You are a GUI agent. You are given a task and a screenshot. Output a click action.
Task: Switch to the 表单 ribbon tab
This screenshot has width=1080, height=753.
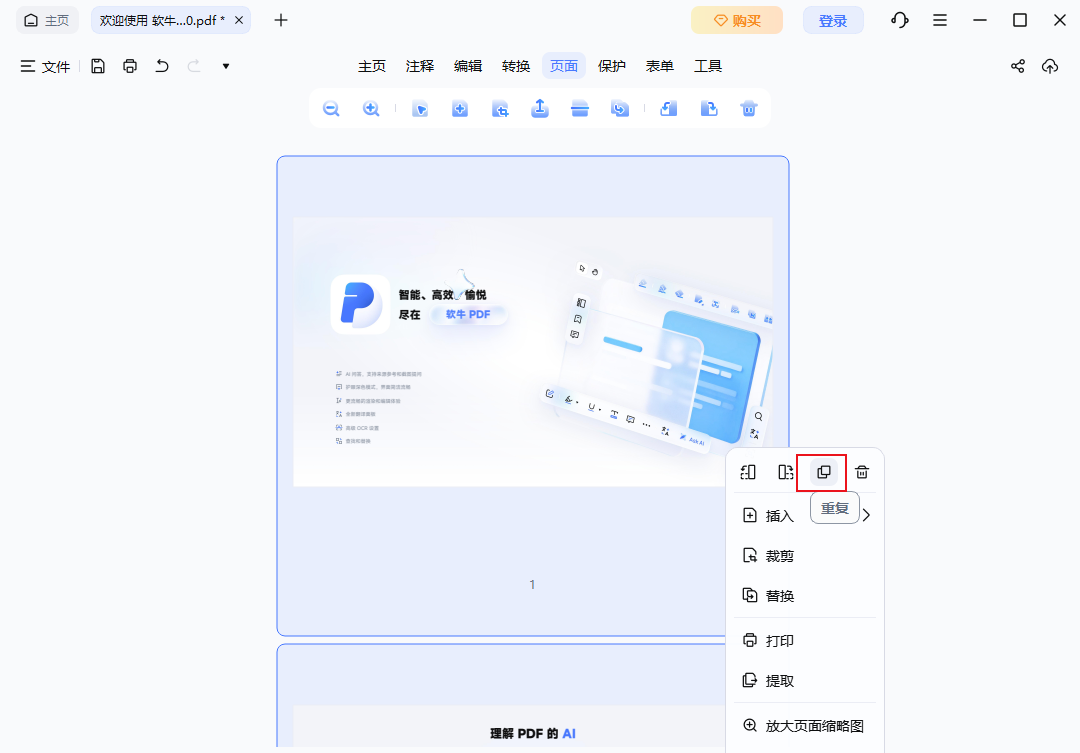pos(660,66)
